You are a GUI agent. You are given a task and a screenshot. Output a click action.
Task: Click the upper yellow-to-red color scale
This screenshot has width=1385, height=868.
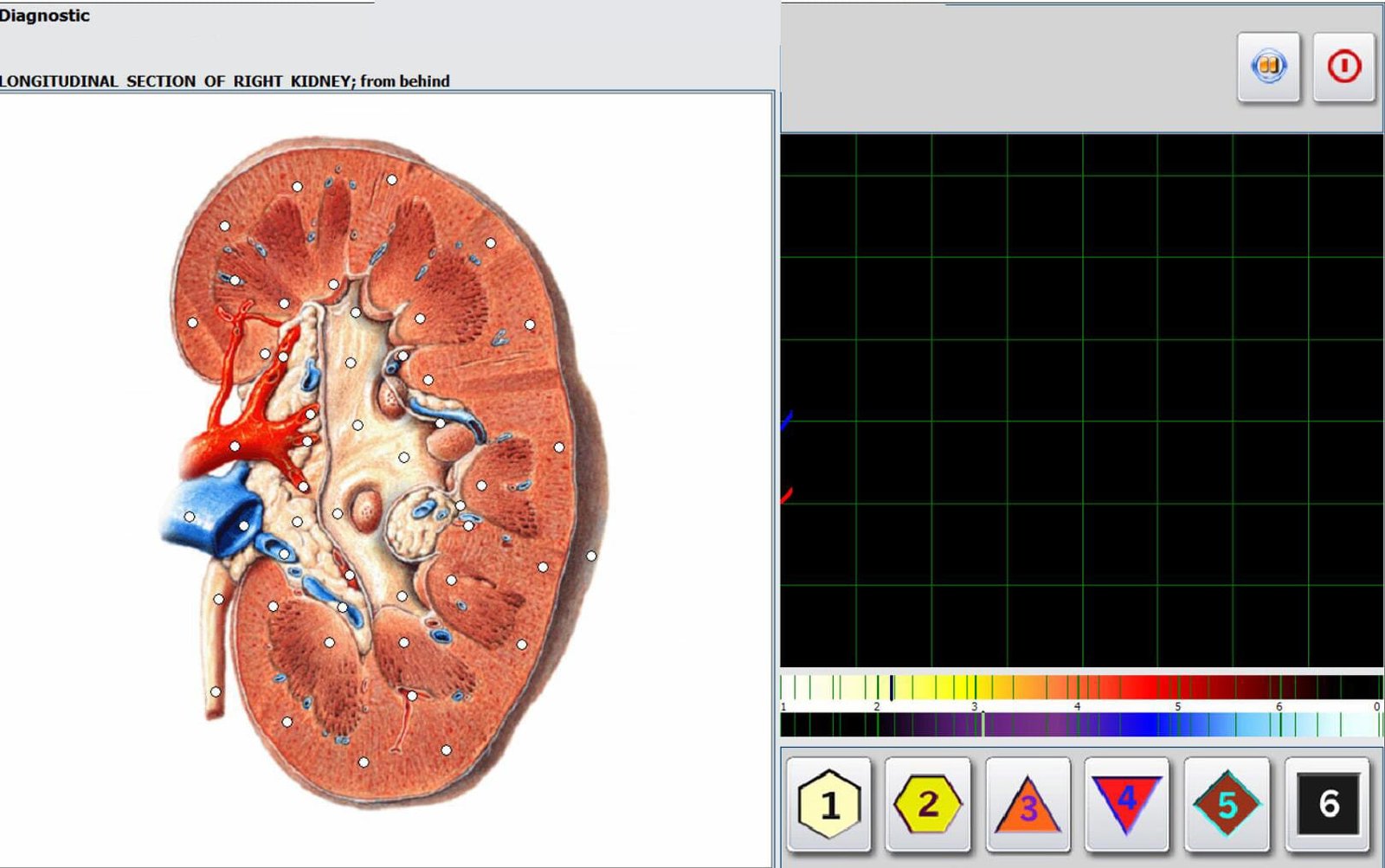tap(1080, 688)
